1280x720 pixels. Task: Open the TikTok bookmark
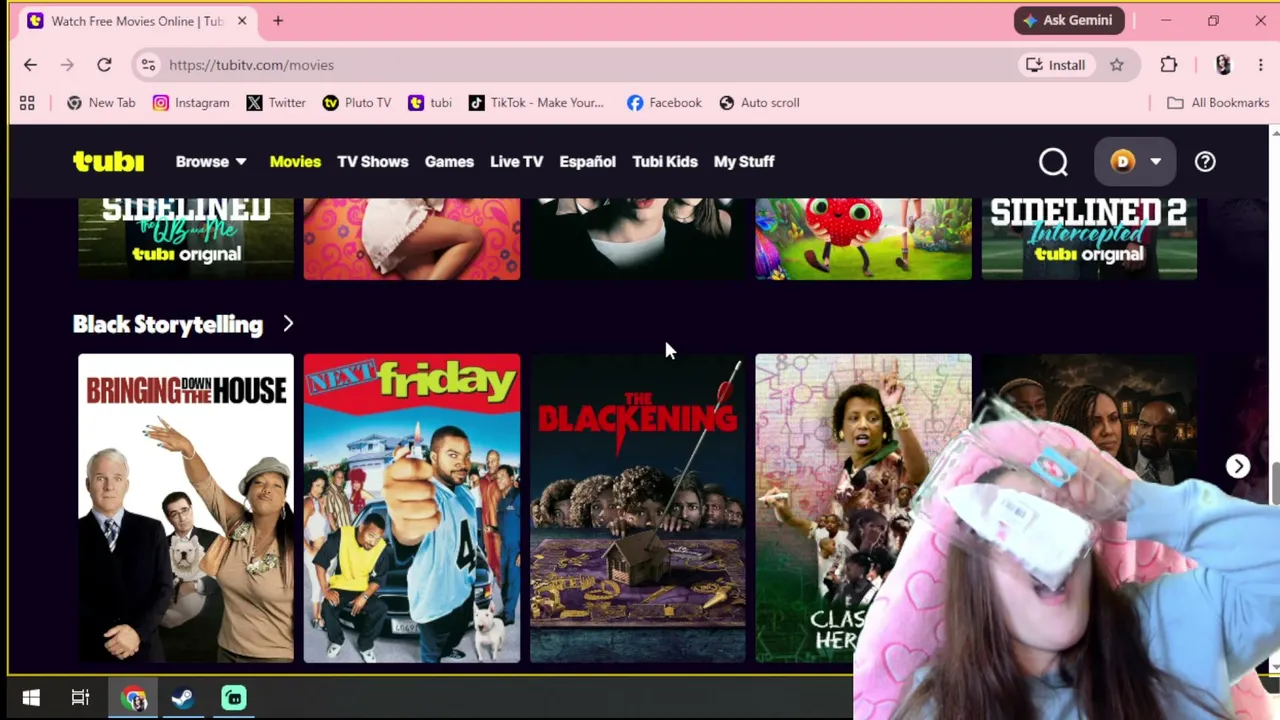pos(536,103)
